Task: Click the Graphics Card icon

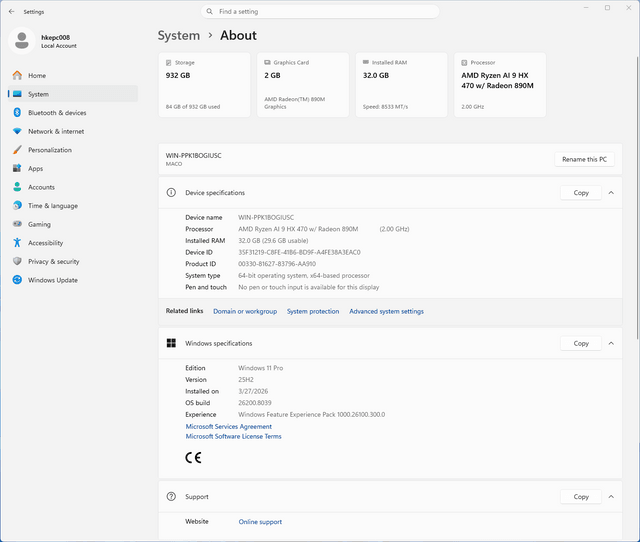Action: click(267, 62)
